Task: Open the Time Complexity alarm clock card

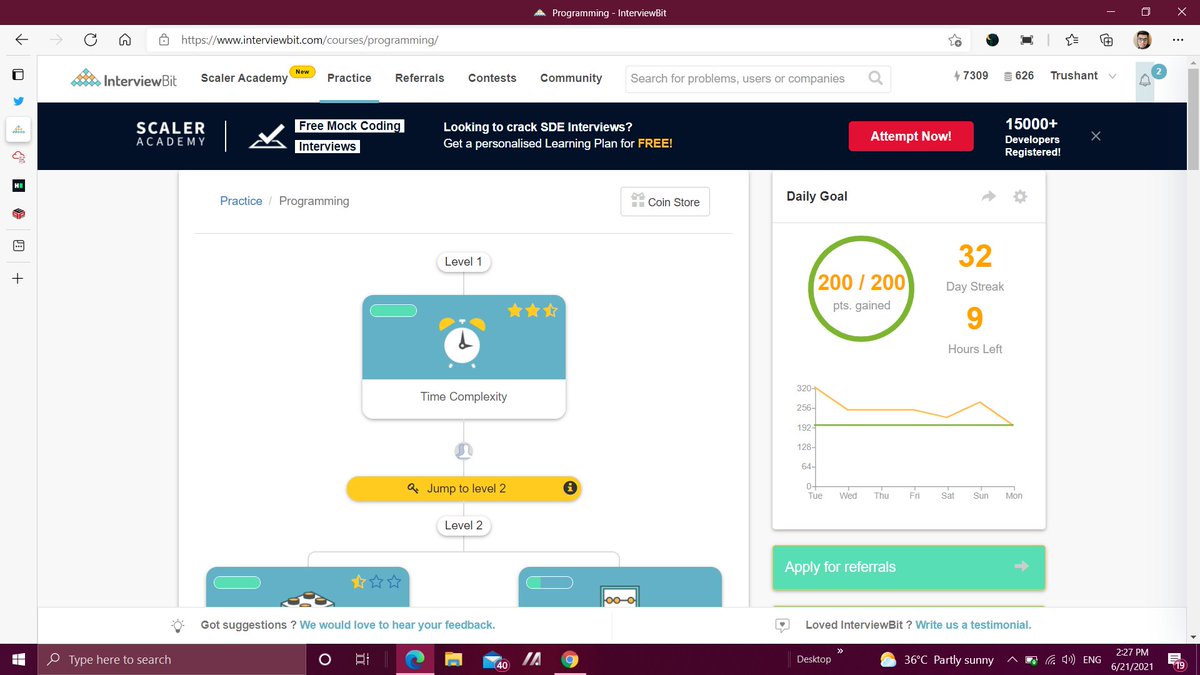Action: [464, 357]
